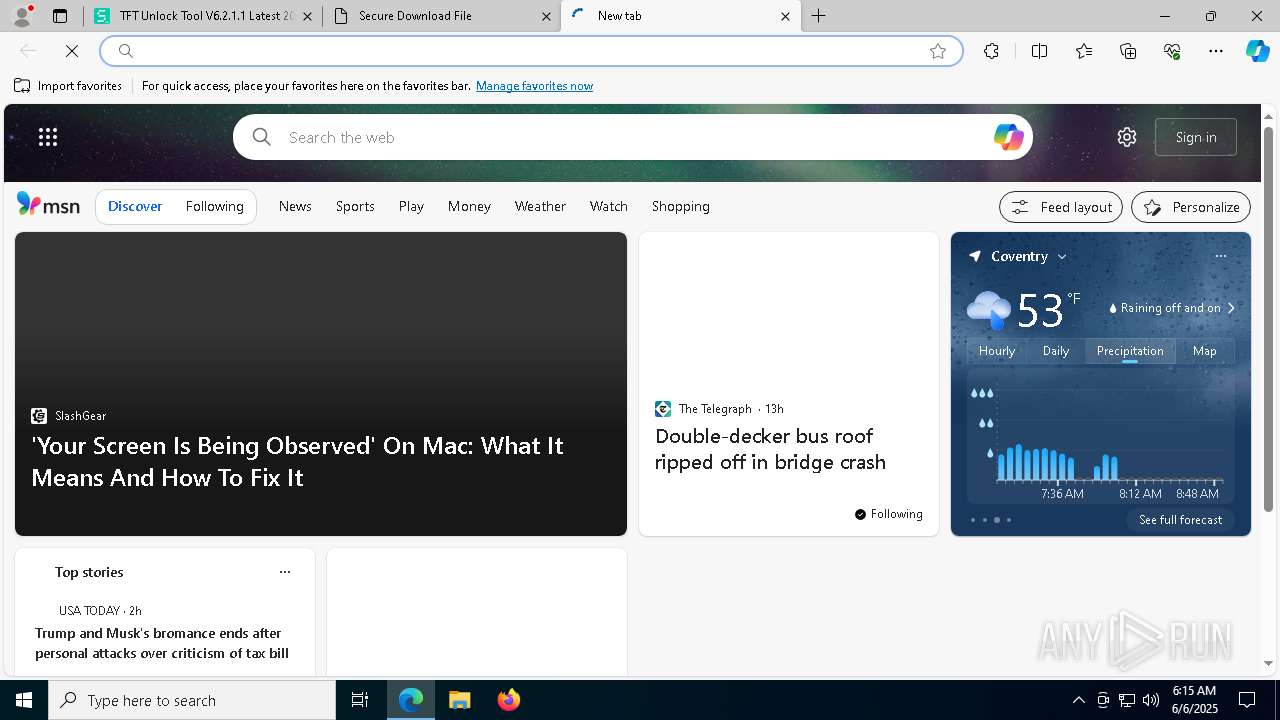Select the Discover feed tab
Image resolution: width=1280 pixels, height=720 pixels.
pos(135,206)
